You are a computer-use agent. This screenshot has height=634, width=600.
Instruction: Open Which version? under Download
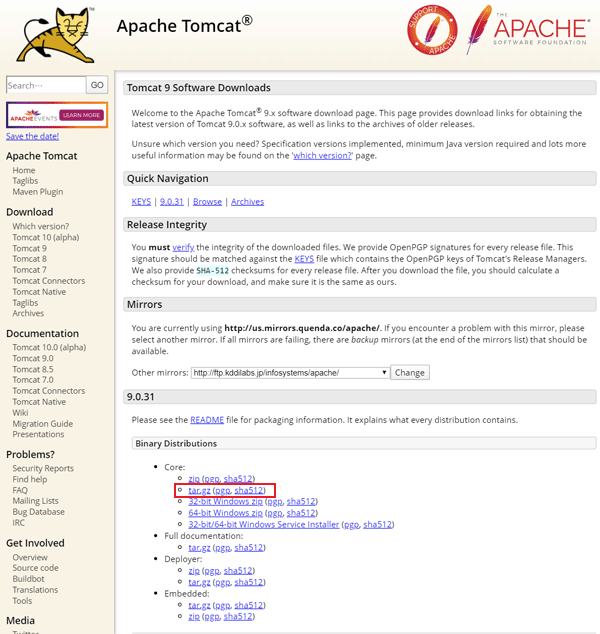point(40,226)
